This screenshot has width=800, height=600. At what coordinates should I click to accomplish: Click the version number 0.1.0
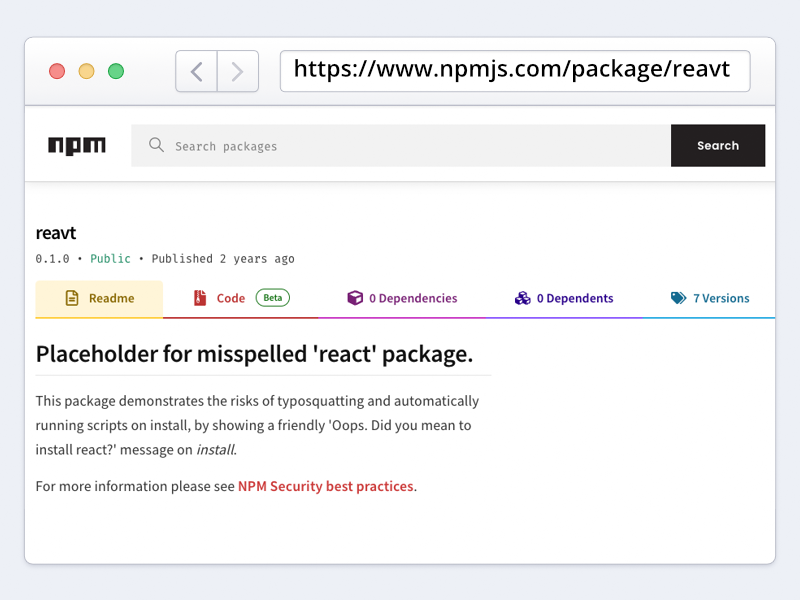(x=52, y=259)
